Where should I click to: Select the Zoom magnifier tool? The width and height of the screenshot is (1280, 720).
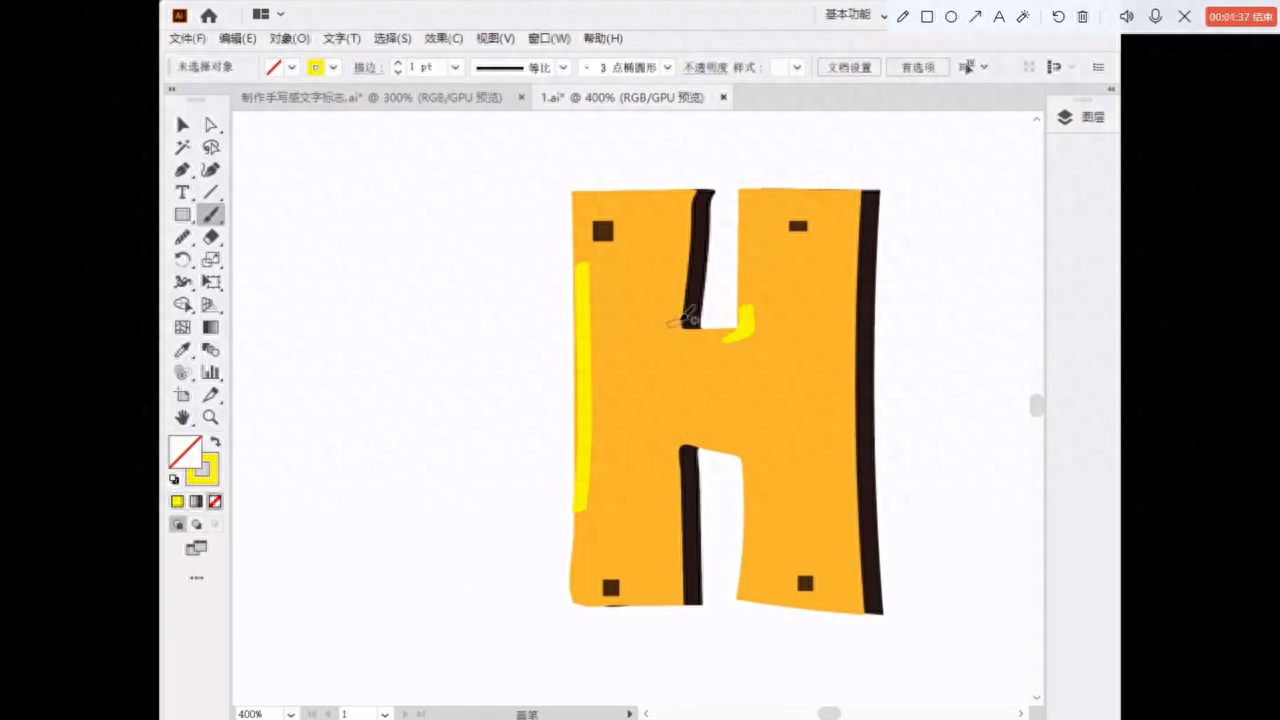point(211,417)
